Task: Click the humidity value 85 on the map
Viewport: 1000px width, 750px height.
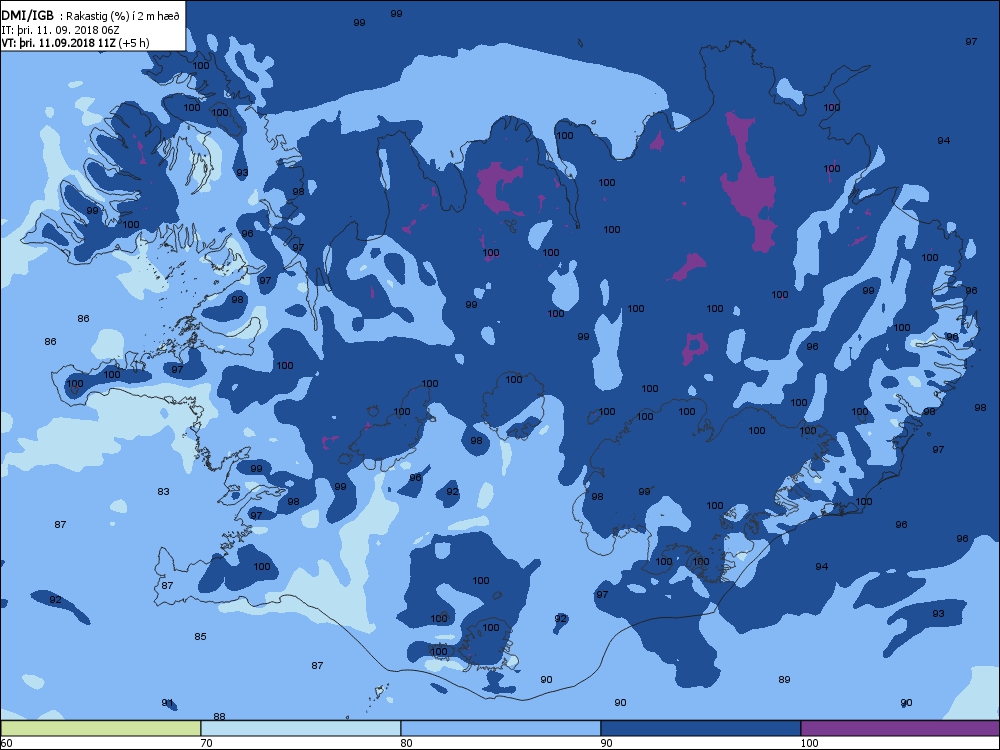Action: pos(200,636)
